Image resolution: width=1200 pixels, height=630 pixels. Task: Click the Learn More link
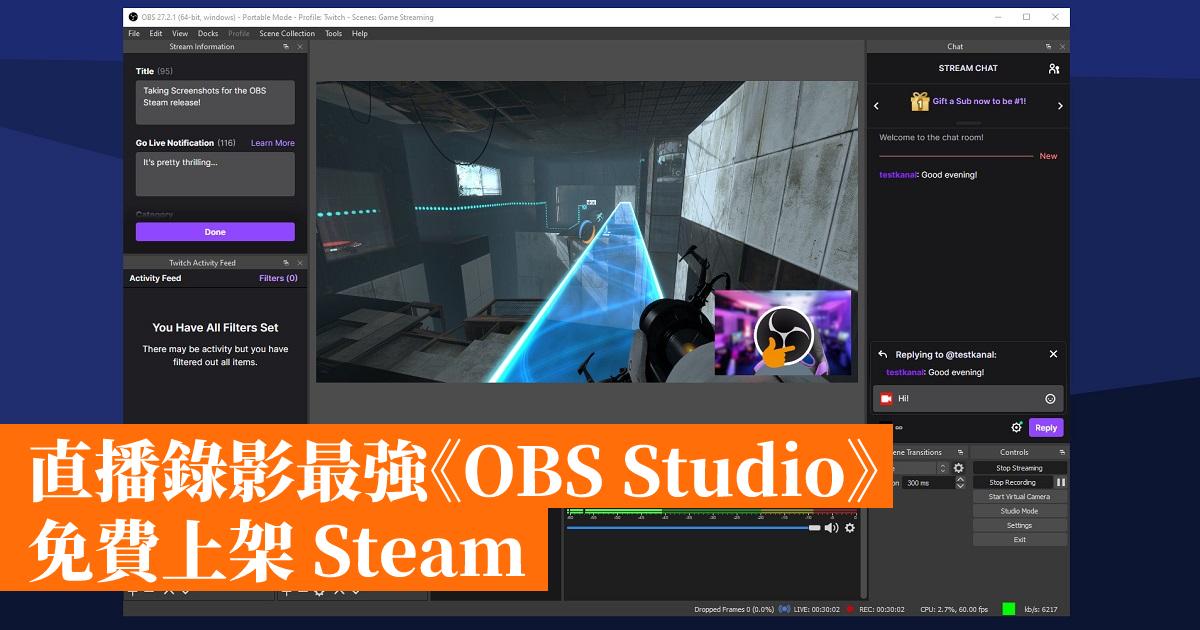tap(272, 143)
